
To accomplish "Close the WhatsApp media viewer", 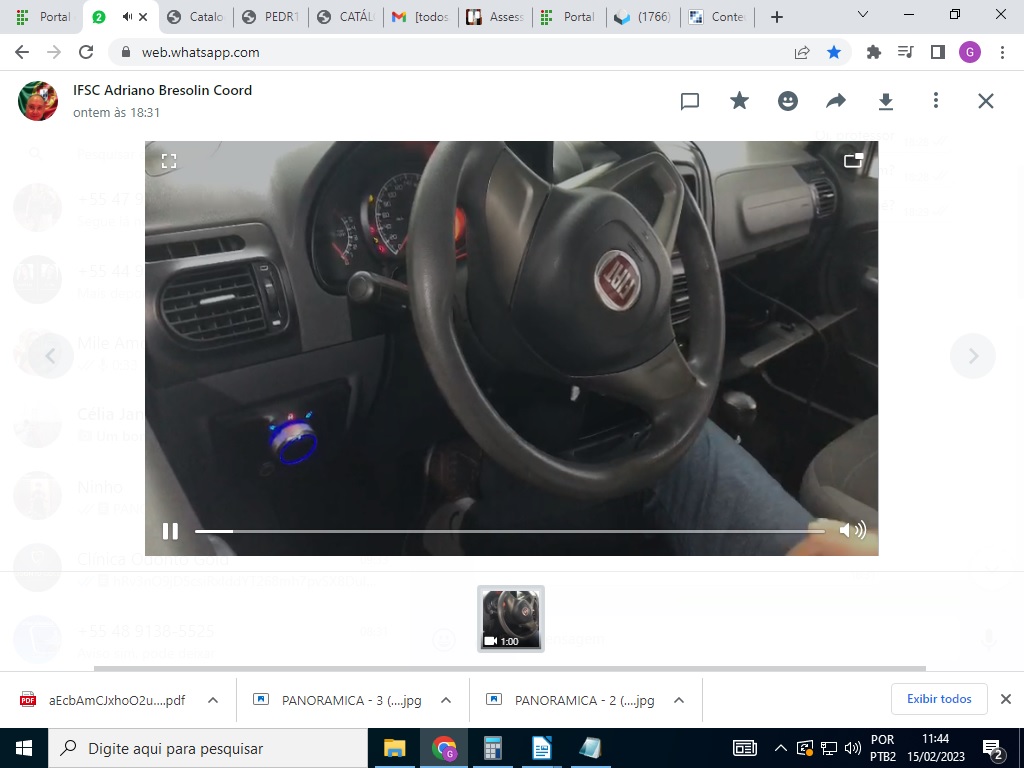I will [985, 101].
